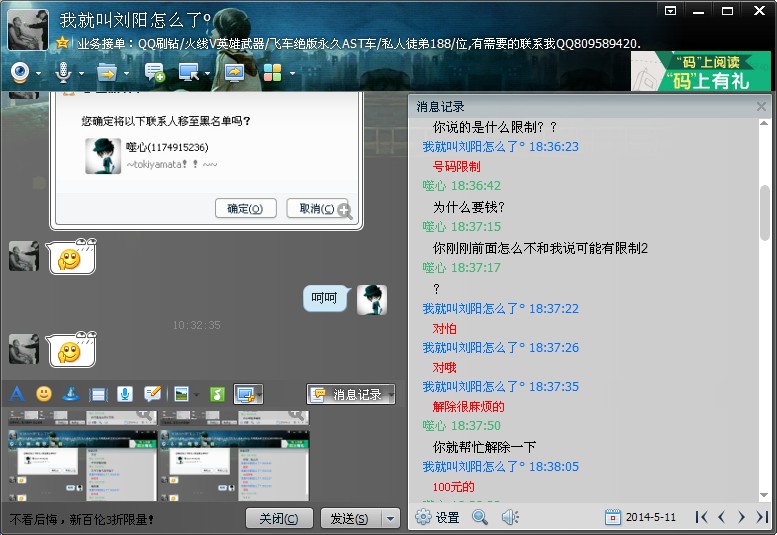Start a voice call with microphone icon
This screenshot has width=777, height=535.
(x=63, y=72)
